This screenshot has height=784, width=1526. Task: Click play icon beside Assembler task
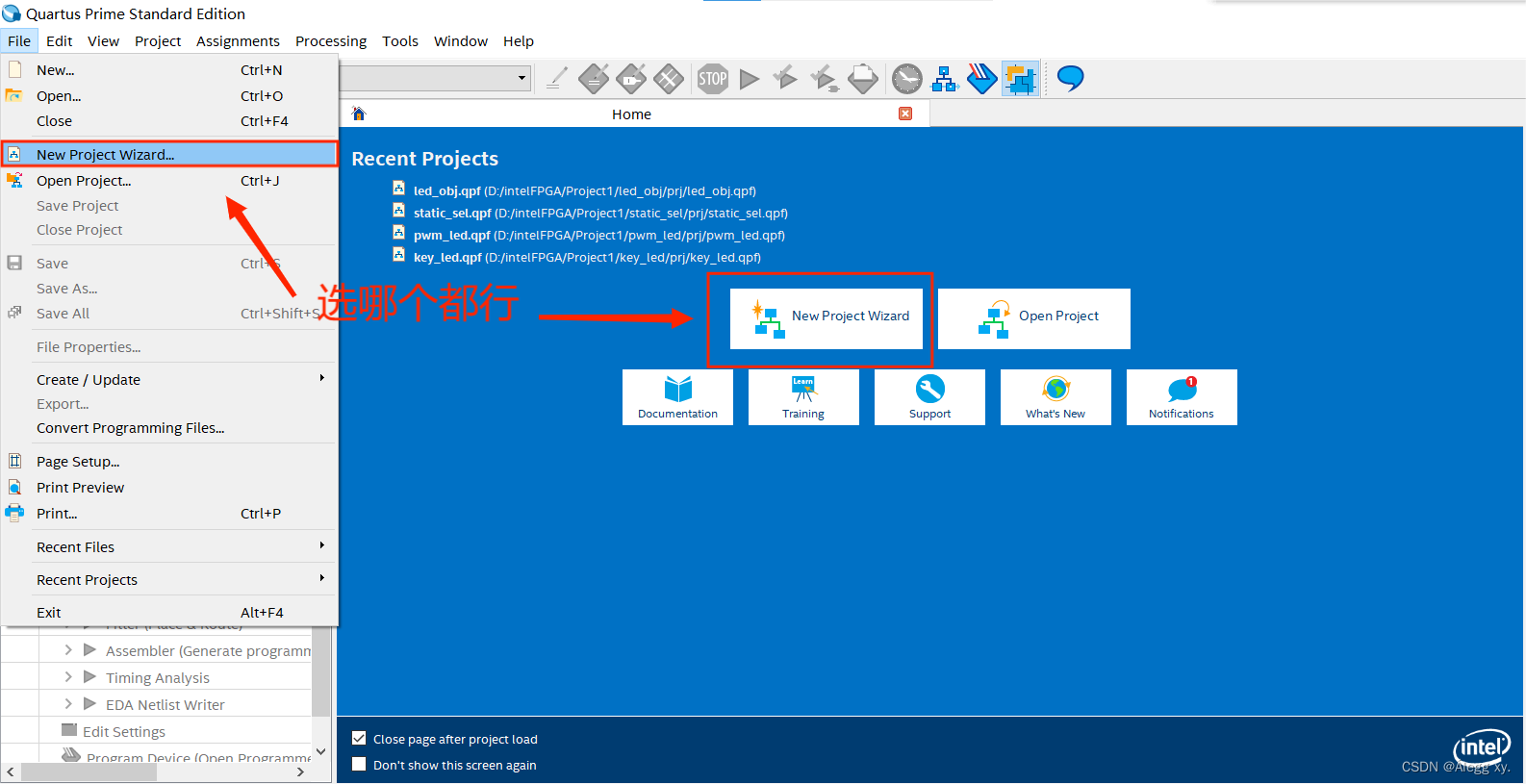pyautogui.click(x=90, y=650)
